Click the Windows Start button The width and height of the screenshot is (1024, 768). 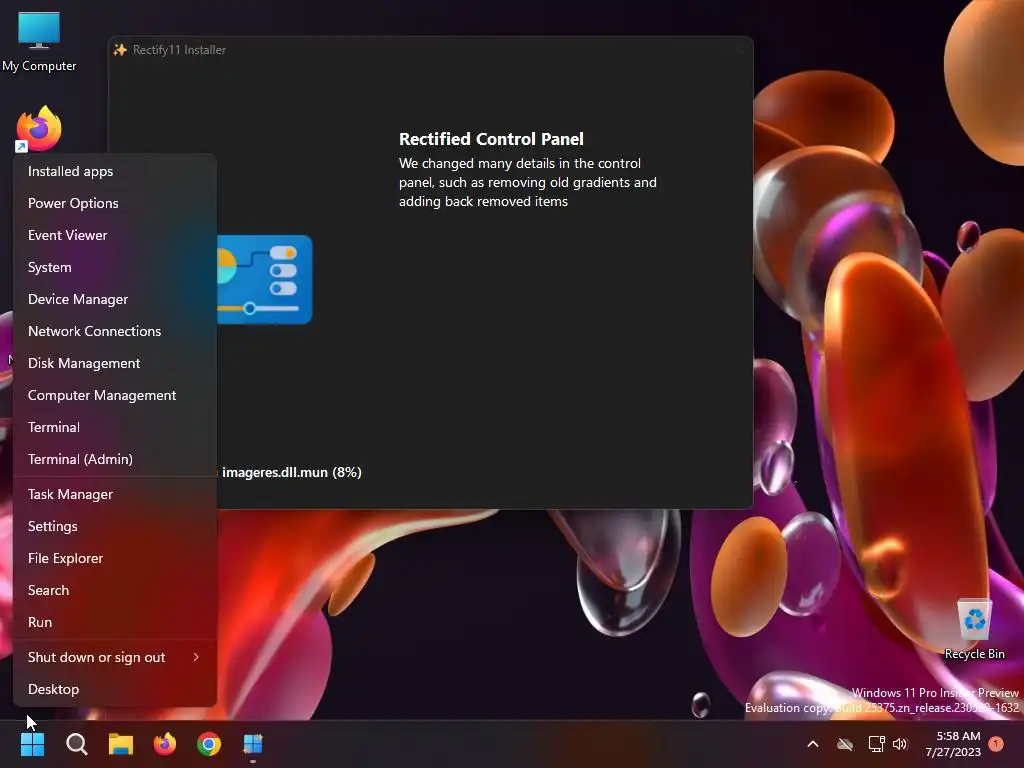[x=32, y=744]
